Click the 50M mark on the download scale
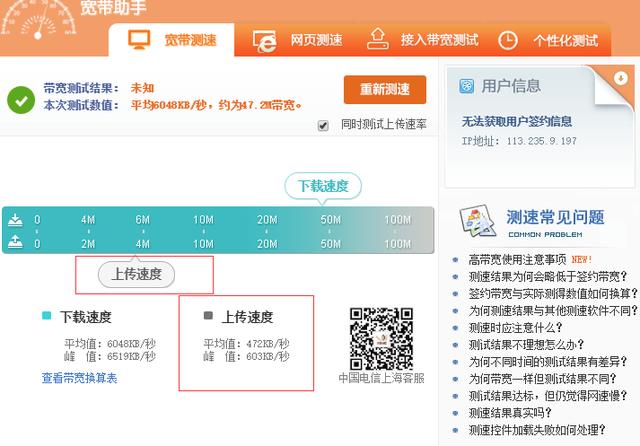640x446 pixels. pos(330,220)
